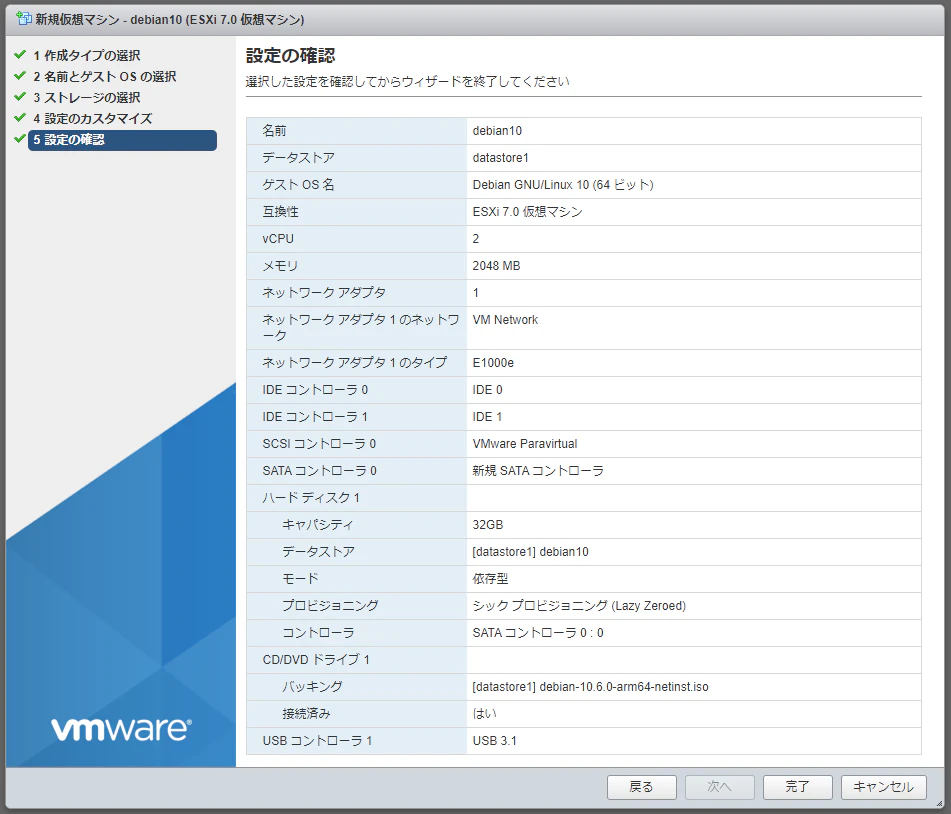Click the [datastore1] debian10 value
Viewport: 951px width, 814px height.
coord(531,552)
